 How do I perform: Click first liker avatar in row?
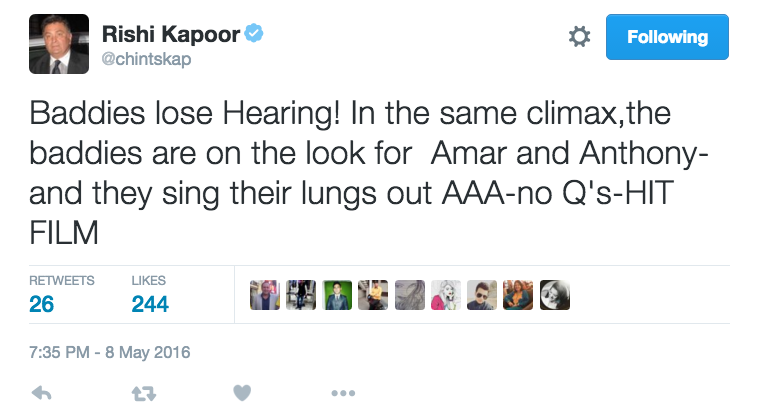265,294
